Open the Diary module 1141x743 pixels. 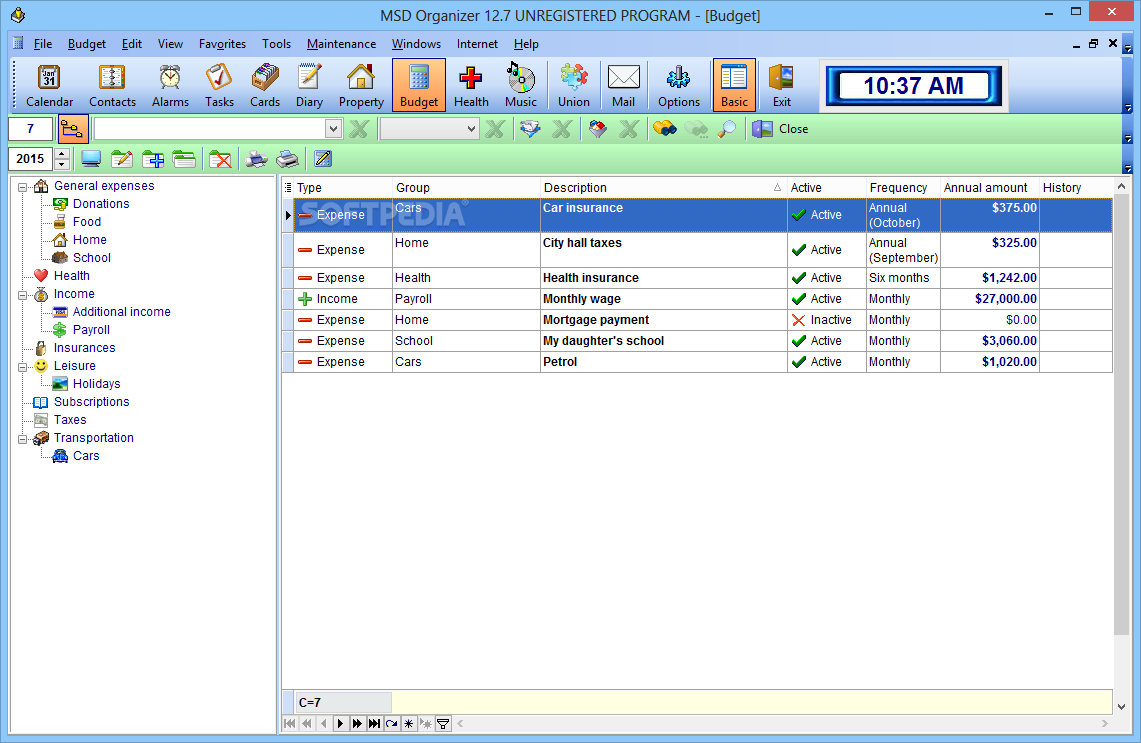(309, 85)
